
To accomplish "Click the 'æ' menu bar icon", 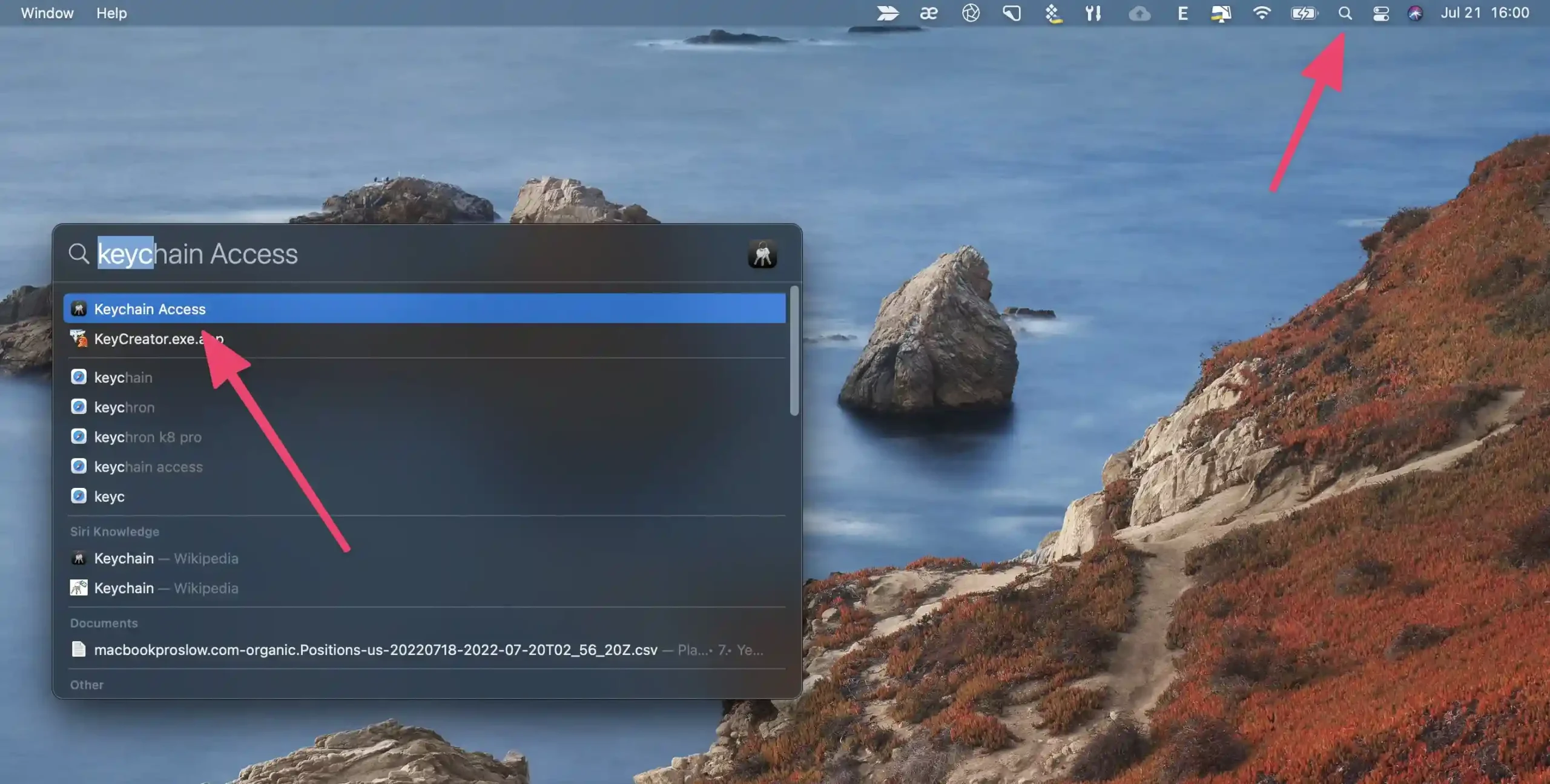I will pos(929,13).
